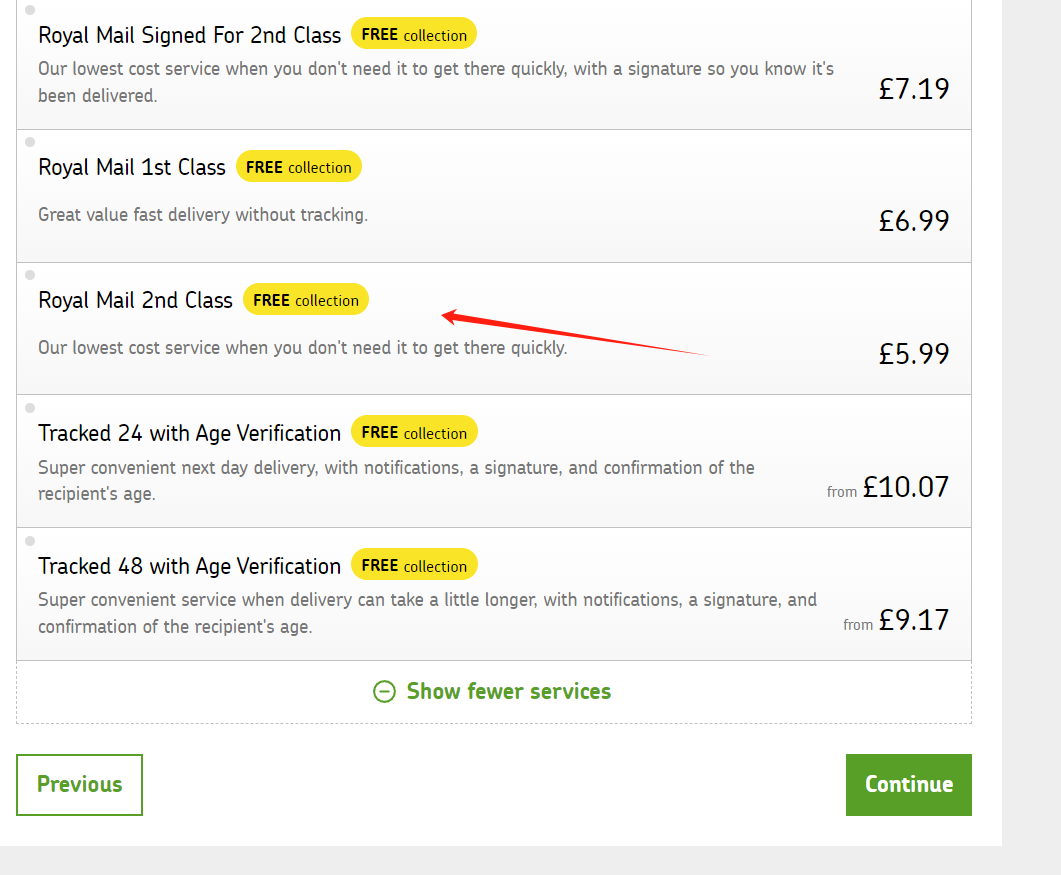Click the Continue button
Viewport: 1061px width, 875px height.
[909, 785]
